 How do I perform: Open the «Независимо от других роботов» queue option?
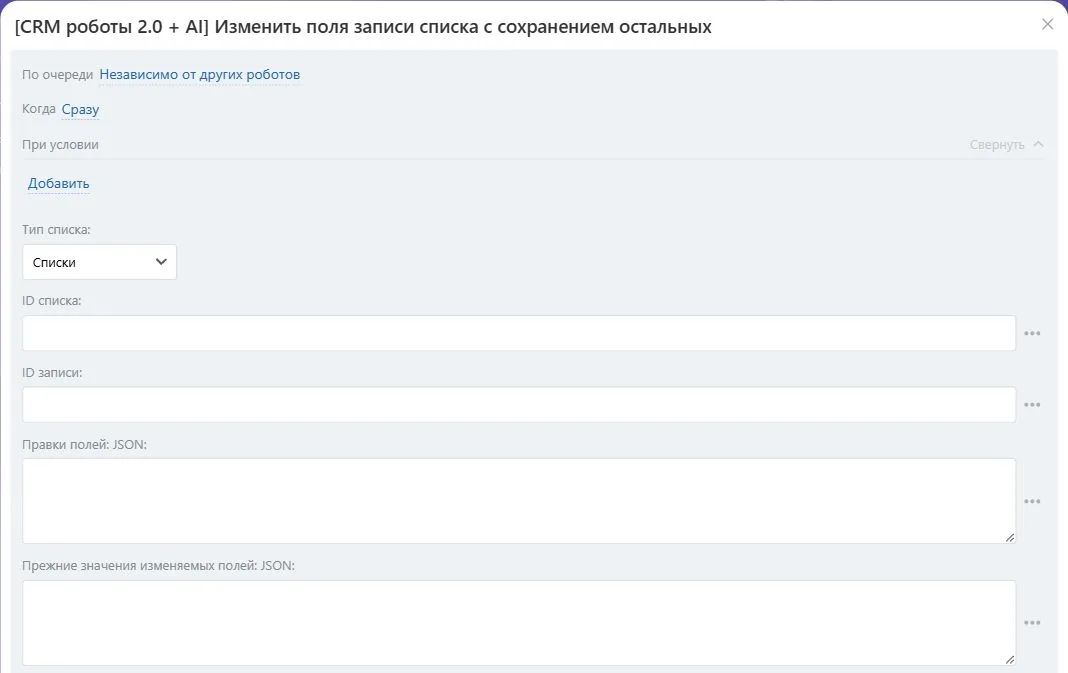[200, 74]
